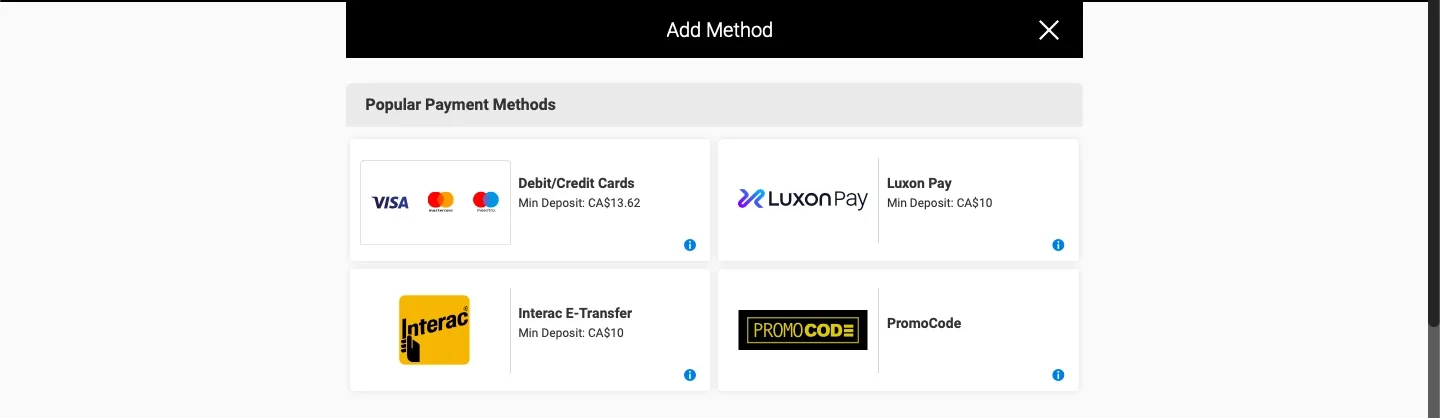Click the Mastercard logo
The width and height of the screenshot is (1440, 418).
coord(440,202)
